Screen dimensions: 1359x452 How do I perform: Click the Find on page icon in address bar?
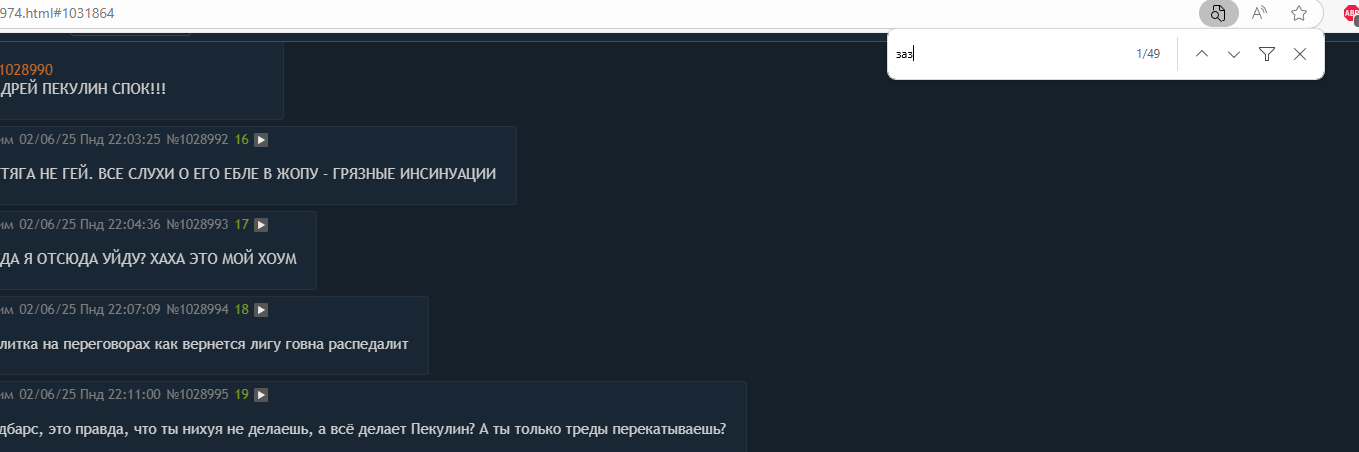[x=1218, y=13]
